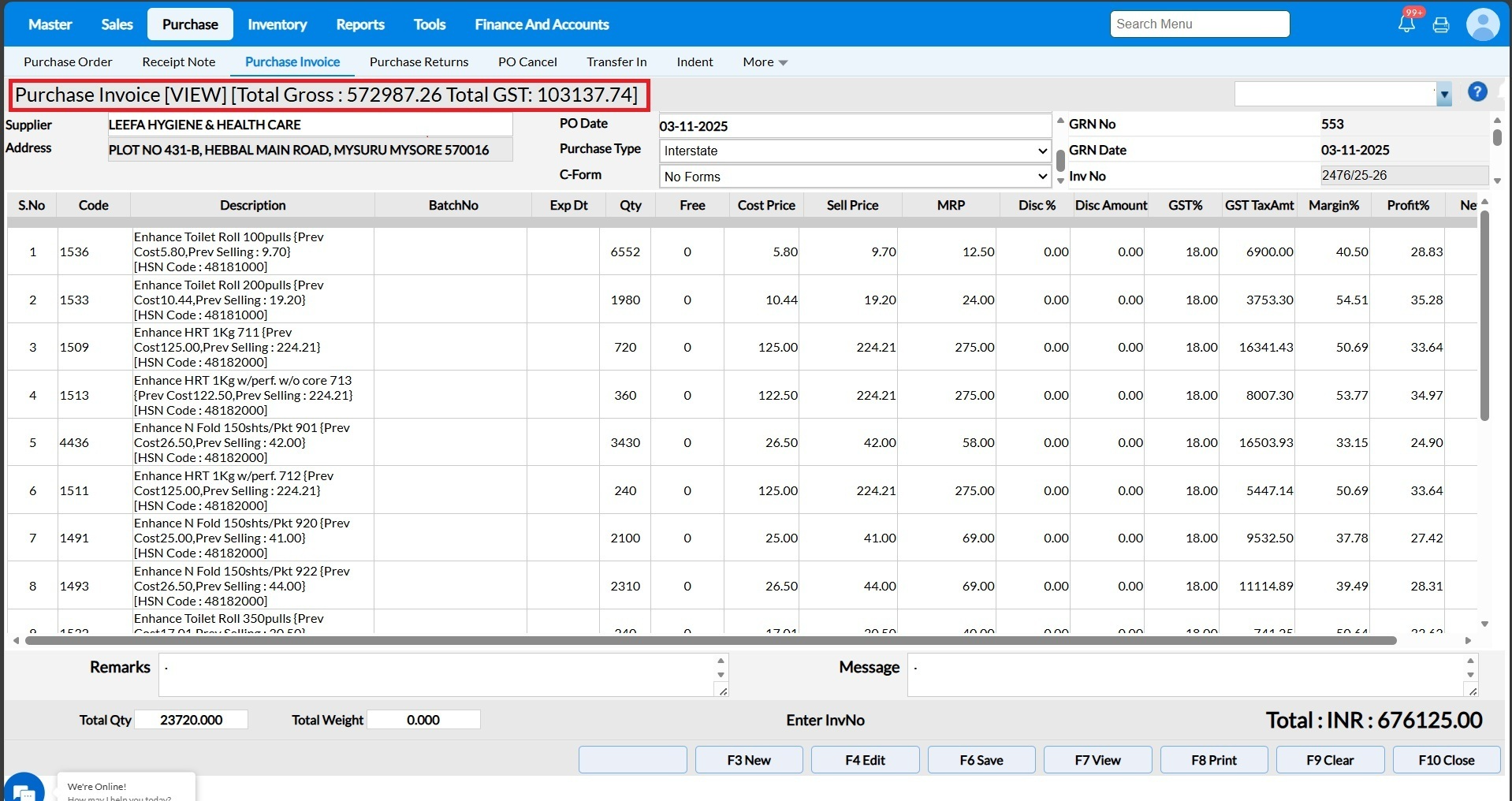Click the printer icon in header
This screenshot has width=1512, height=801.
point(1441,25)
